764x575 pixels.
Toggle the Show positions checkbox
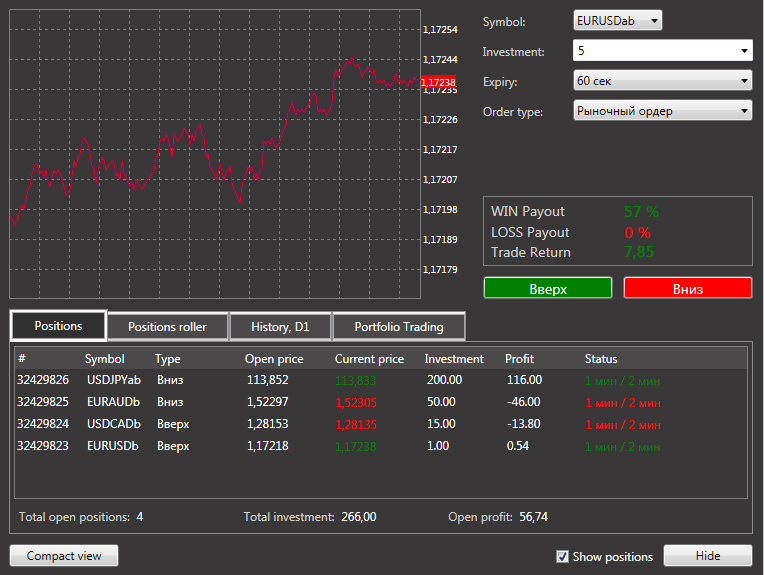562,556
